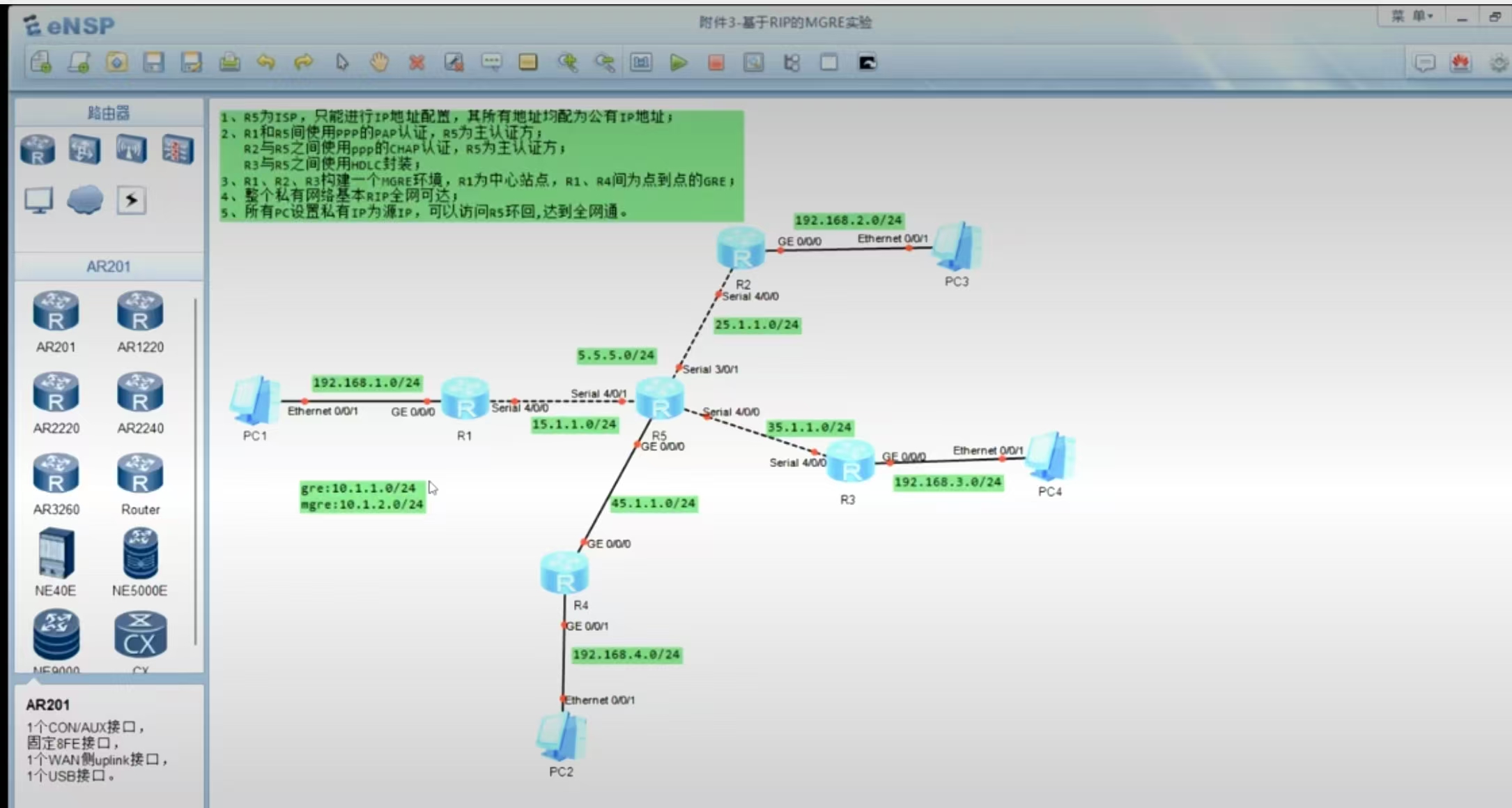Screen dimensions: 1512x808
Task: Select the connection lightning bolt icon
Action: (131, 201)
